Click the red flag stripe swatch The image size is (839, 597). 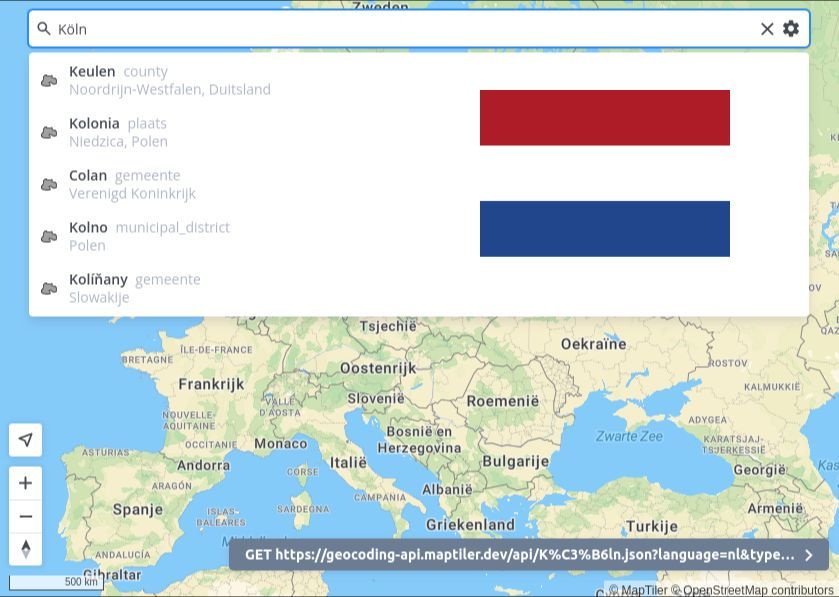click(x=605, y=118)
